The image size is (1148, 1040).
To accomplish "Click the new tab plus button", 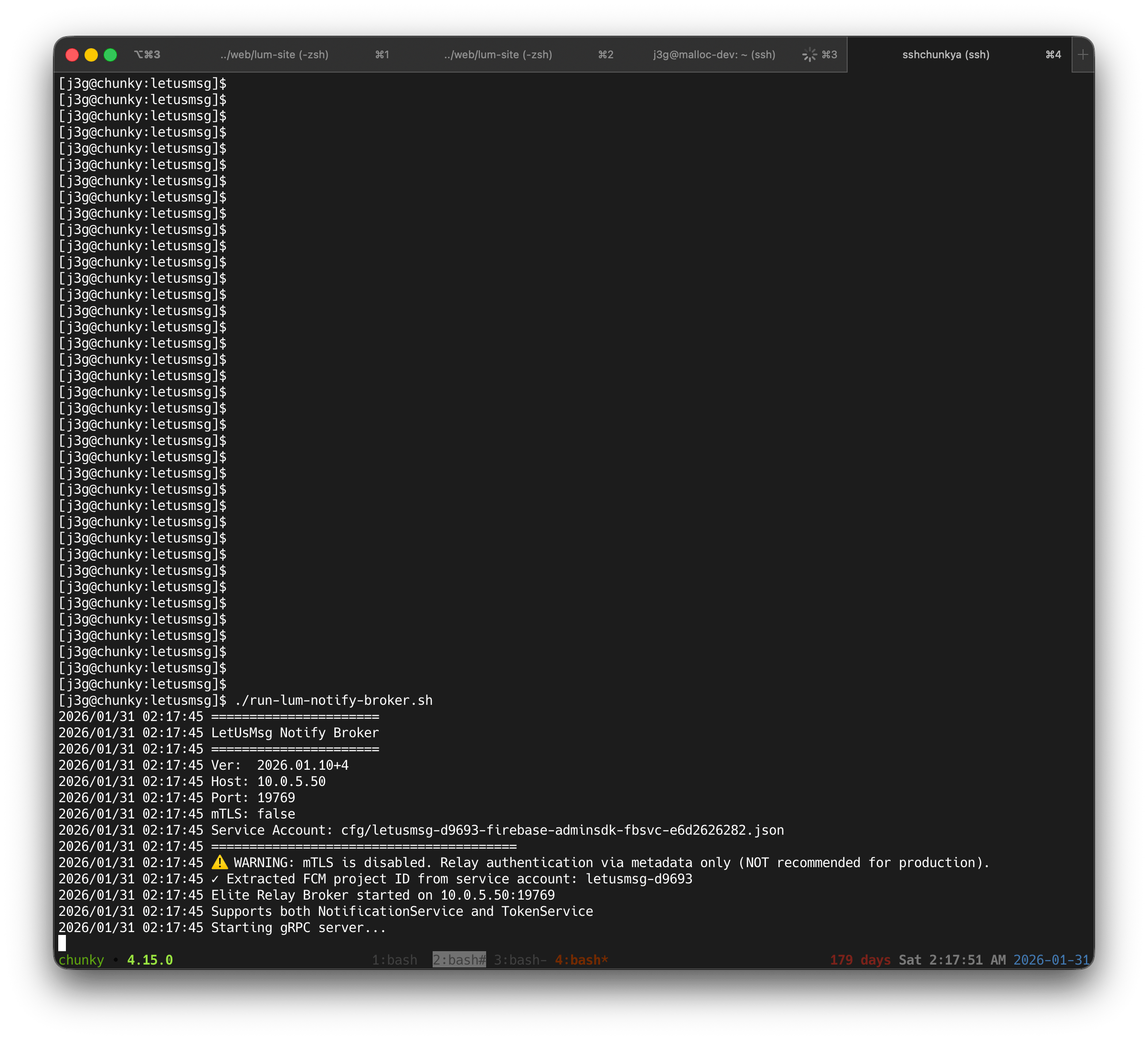I will tap(1083, 55).
